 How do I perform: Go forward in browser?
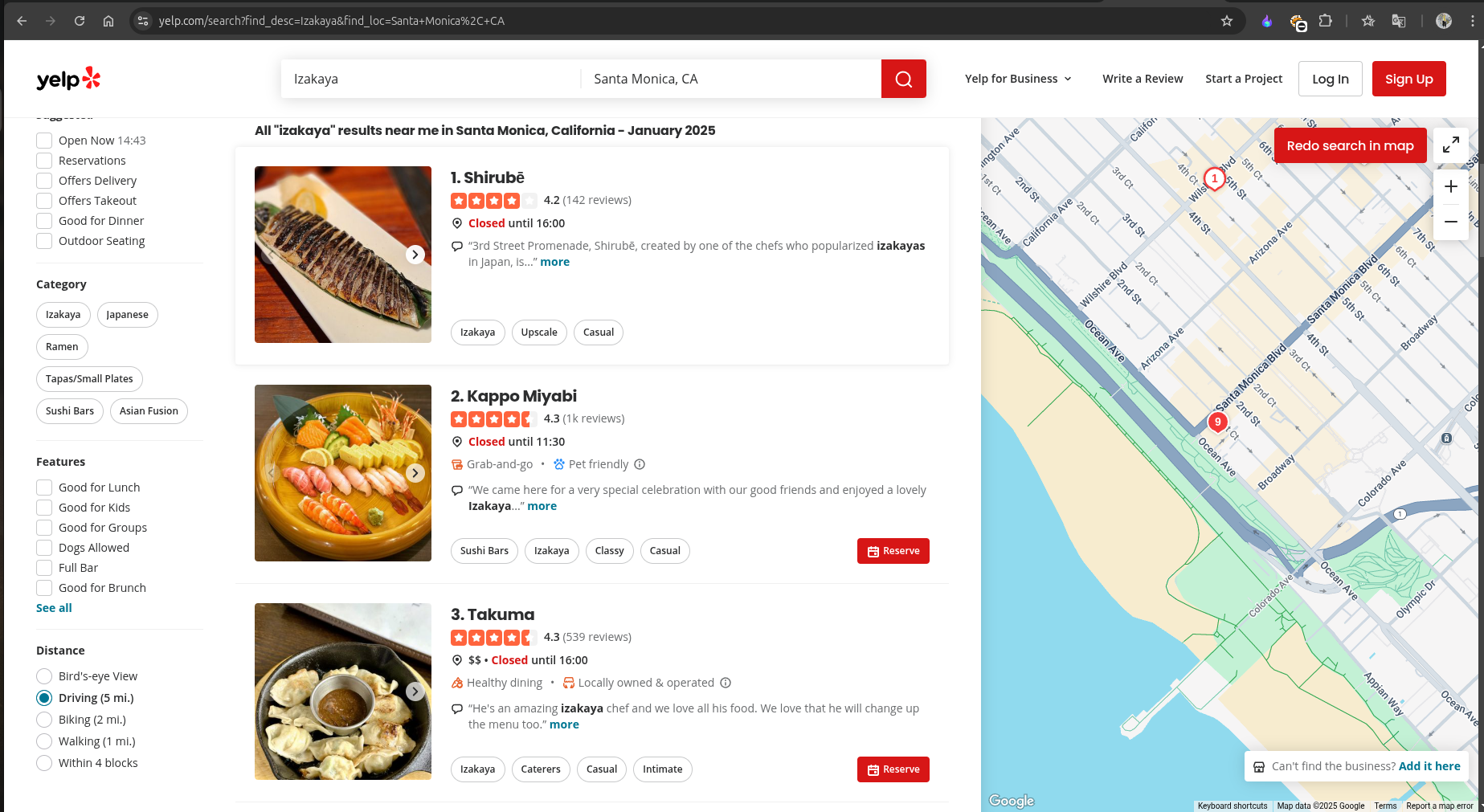click(51, 21)
